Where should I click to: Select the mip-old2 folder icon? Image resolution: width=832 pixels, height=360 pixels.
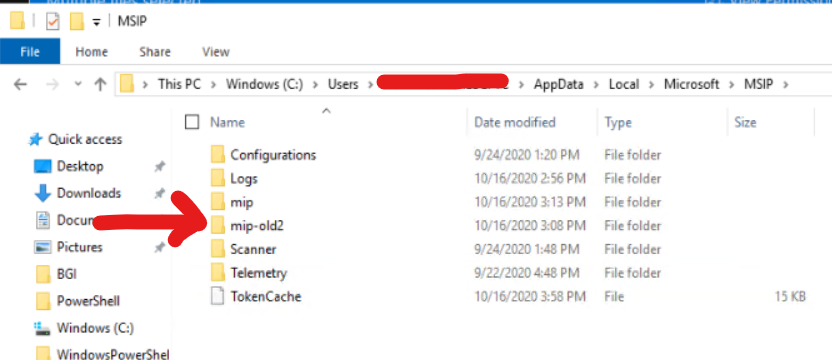pos(218,226)
